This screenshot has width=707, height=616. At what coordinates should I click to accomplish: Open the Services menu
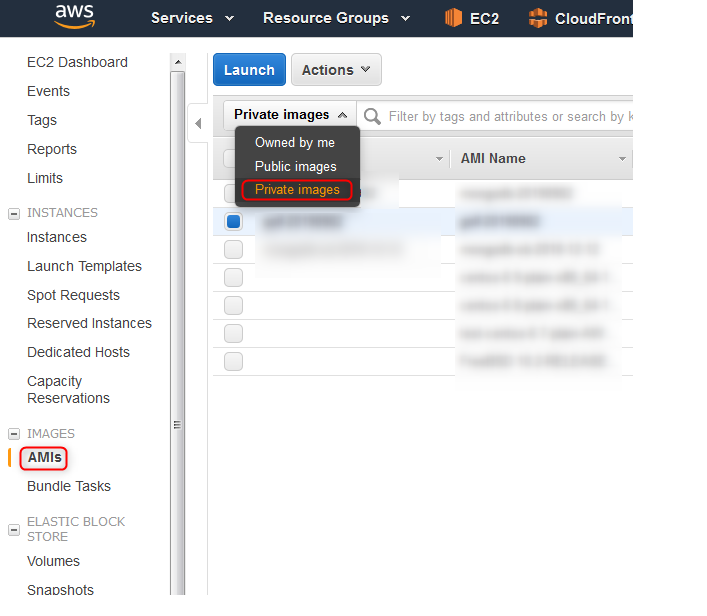(x=193, y=18)
